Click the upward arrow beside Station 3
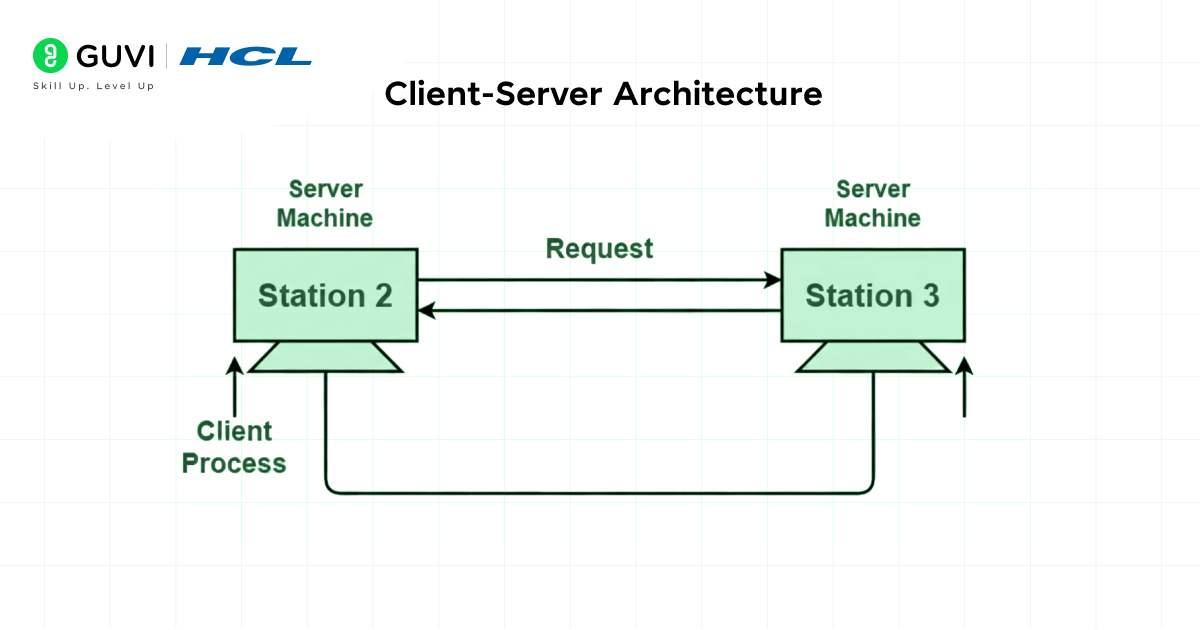The width and height of the screenshot is (1200, 630). pyautogui.click(x=963, y=390)
